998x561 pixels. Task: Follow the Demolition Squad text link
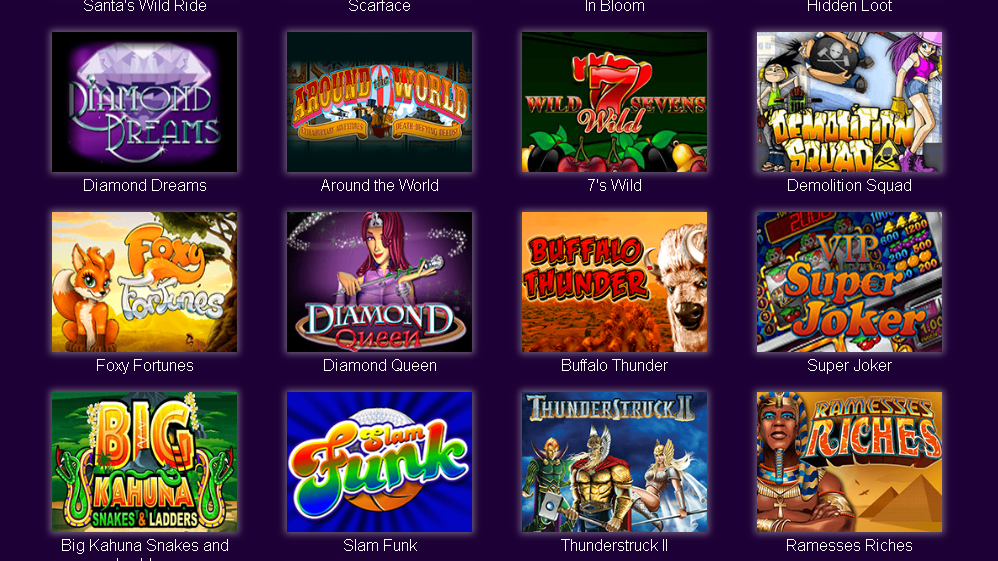point(849,185)
